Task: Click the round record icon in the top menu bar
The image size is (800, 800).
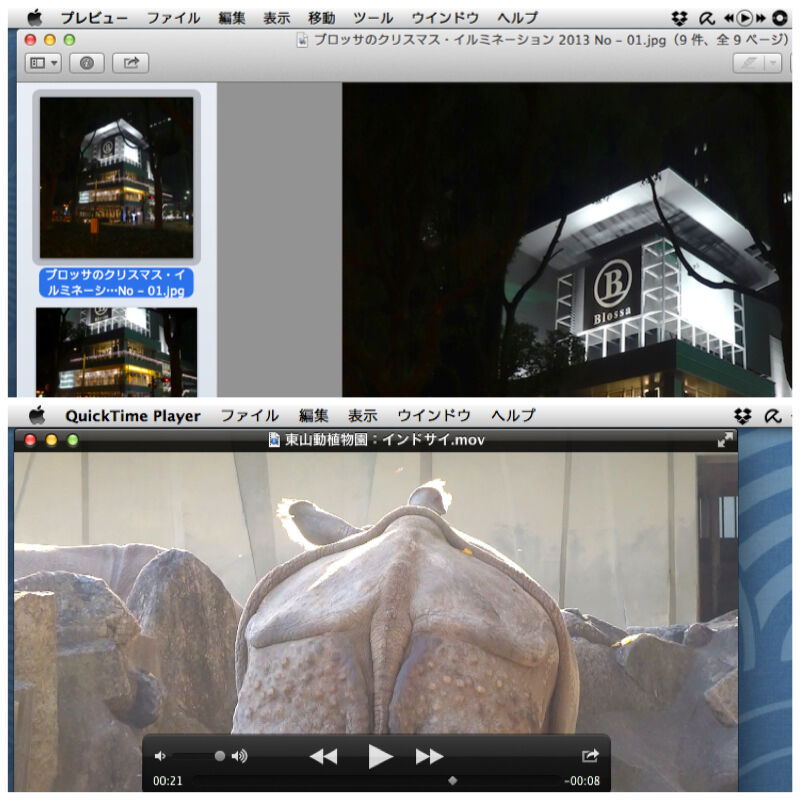Action: [x=780, y=18]
